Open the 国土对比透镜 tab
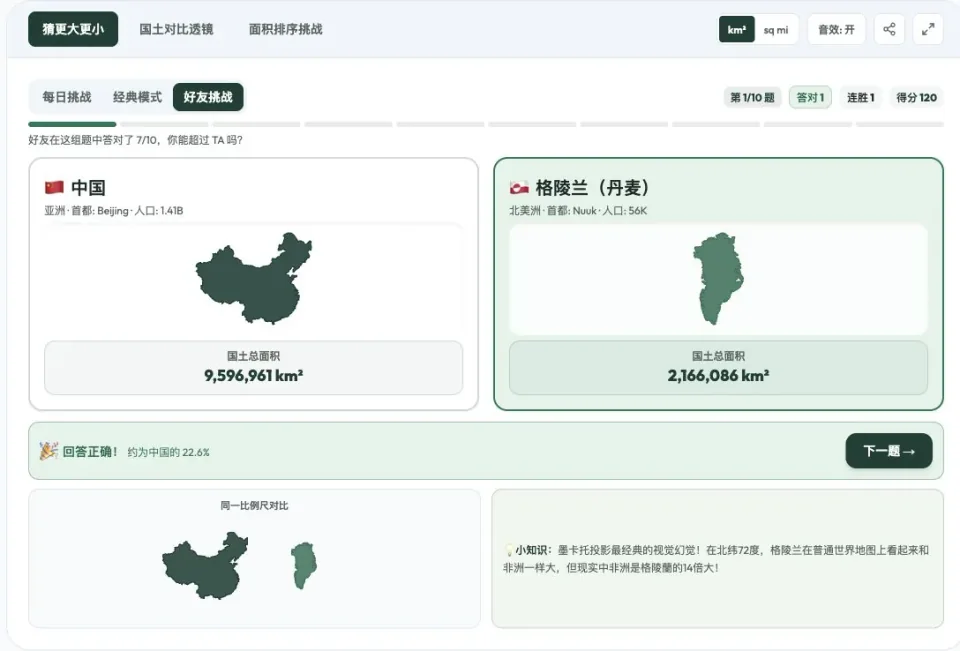The width and height of the screenshot is (960, 651). coord(176,29)
